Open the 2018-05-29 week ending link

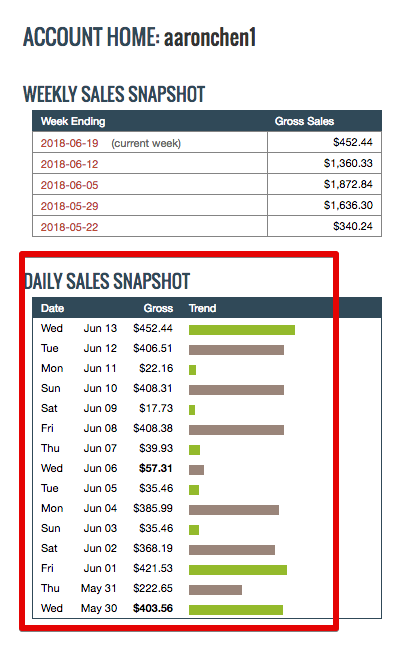pyautogui.click(x=69, y=206)
